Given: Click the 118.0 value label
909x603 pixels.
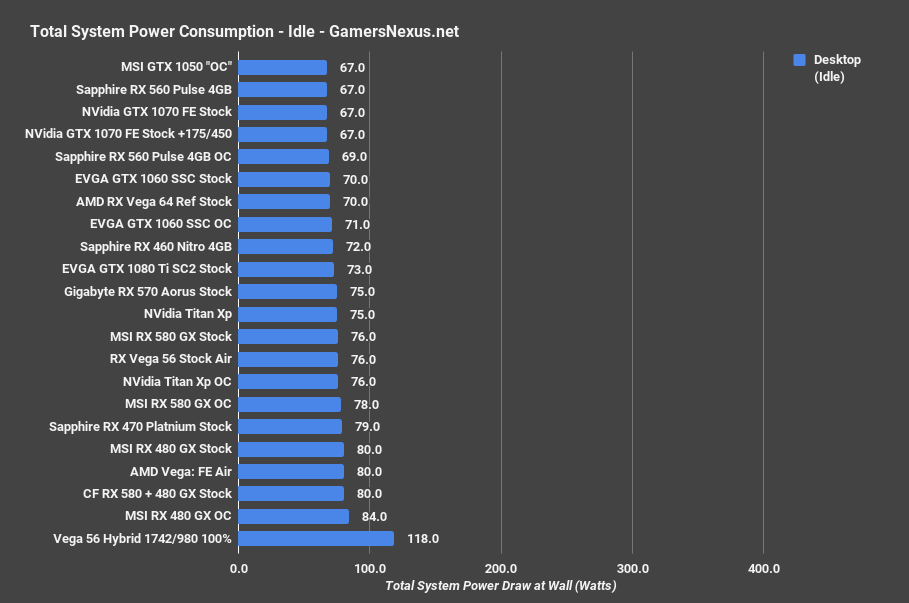Looking at the screenshot, I should (424, 539).
